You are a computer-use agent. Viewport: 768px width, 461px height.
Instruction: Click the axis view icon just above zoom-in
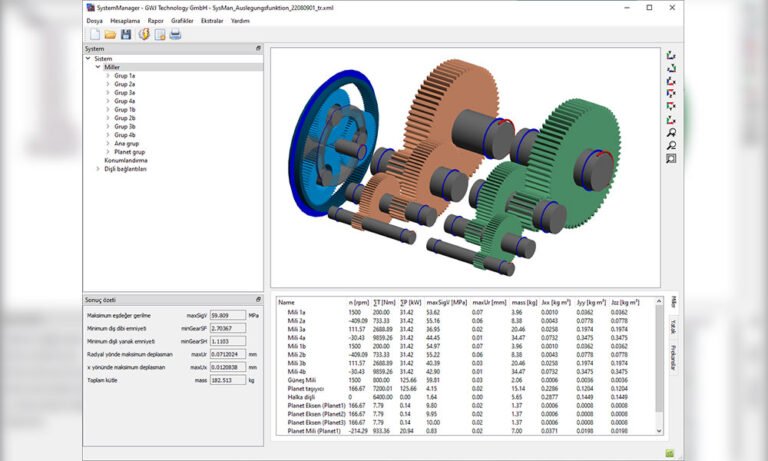[x=671, y=120]
